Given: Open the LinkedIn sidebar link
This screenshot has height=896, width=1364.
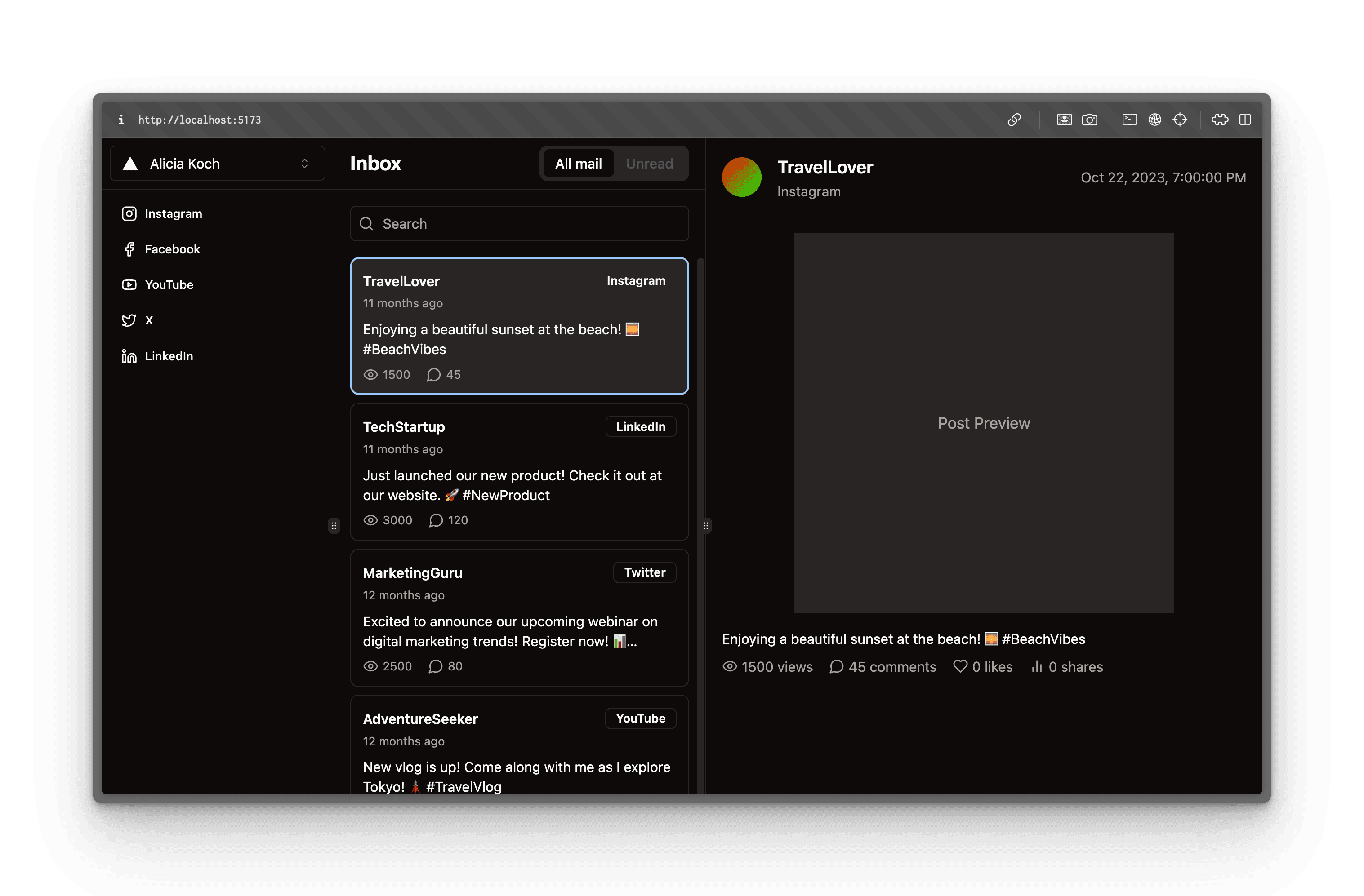Looking at the screenshot, I should [x=169, y=356].
